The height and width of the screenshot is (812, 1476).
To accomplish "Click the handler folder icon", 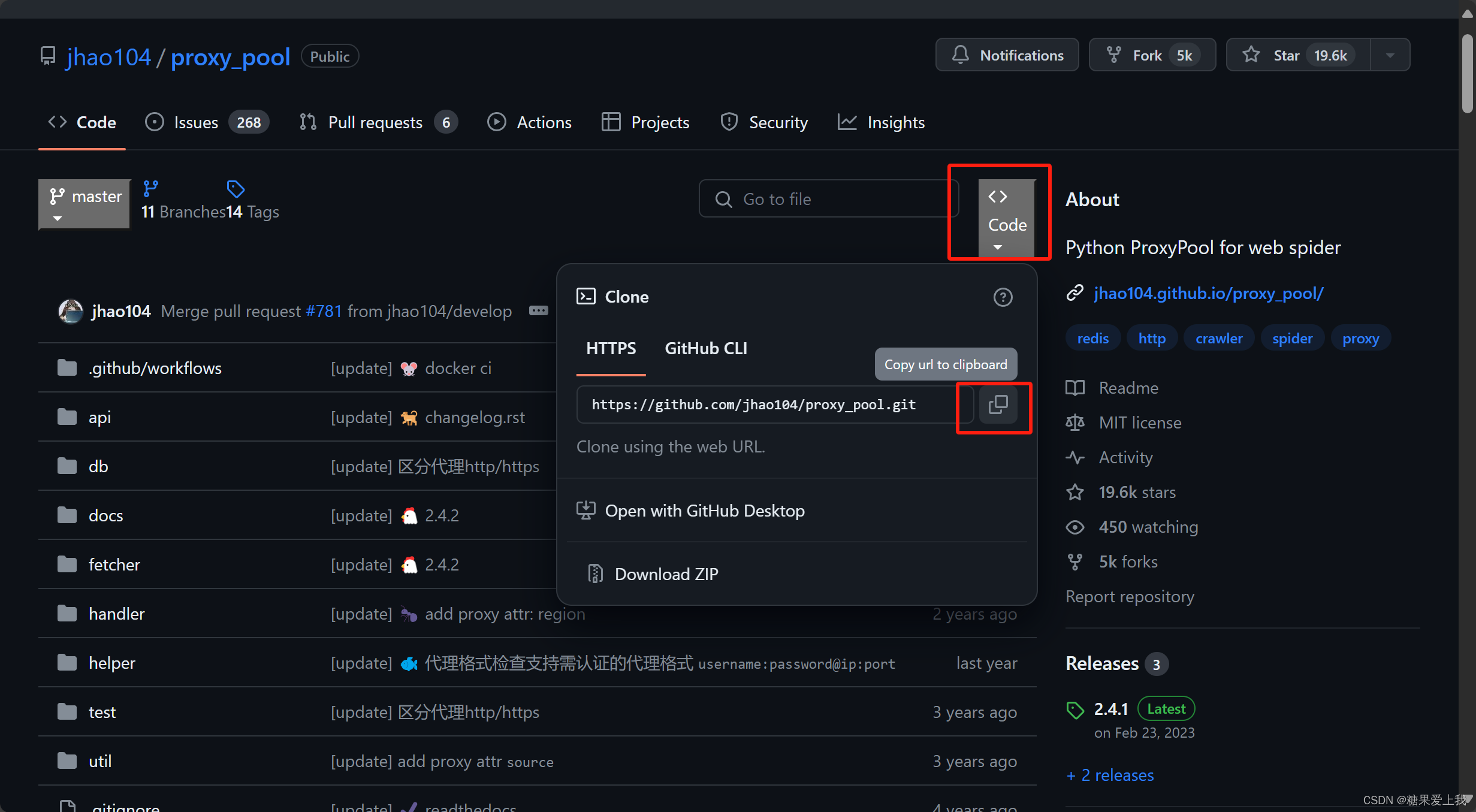I will [67, 613].
